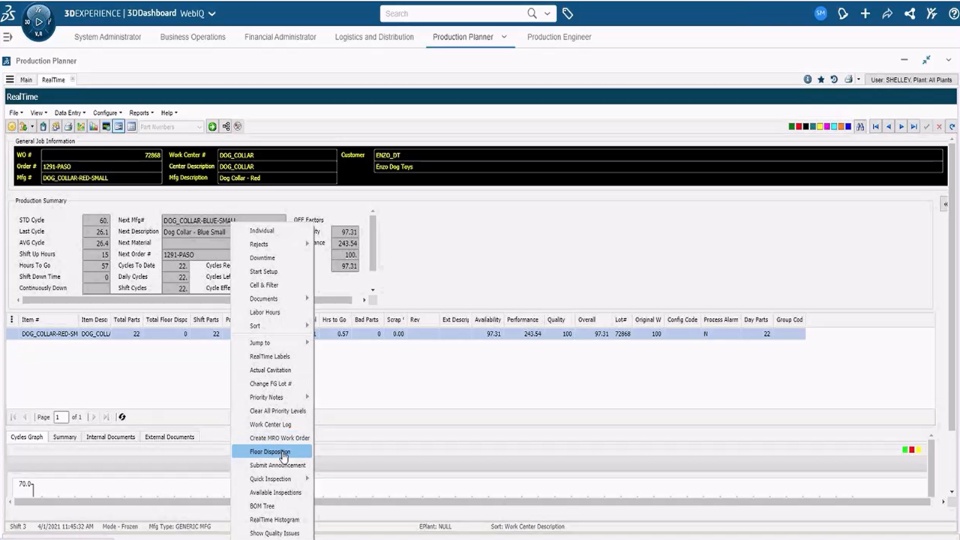Image resolution: width=960 pixels, height=540 pixels.
Task: Click the page number input field
Action: [61, 417]
